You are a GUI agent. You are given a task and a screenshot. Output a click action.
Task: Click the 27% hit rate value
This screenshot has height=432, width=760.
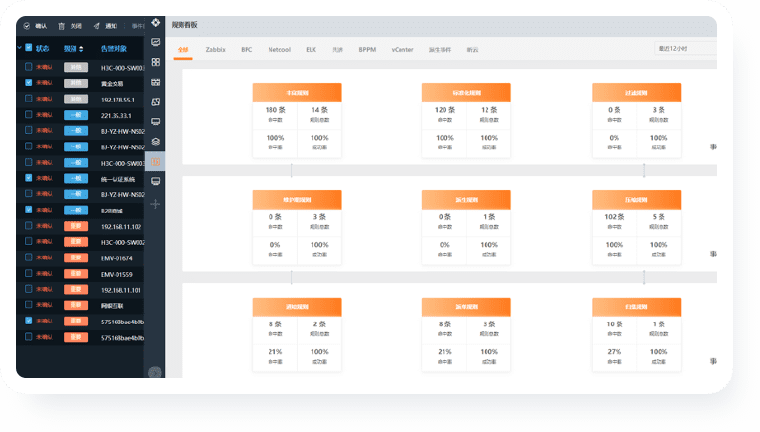pyautogui.click(x=614, y=352)
